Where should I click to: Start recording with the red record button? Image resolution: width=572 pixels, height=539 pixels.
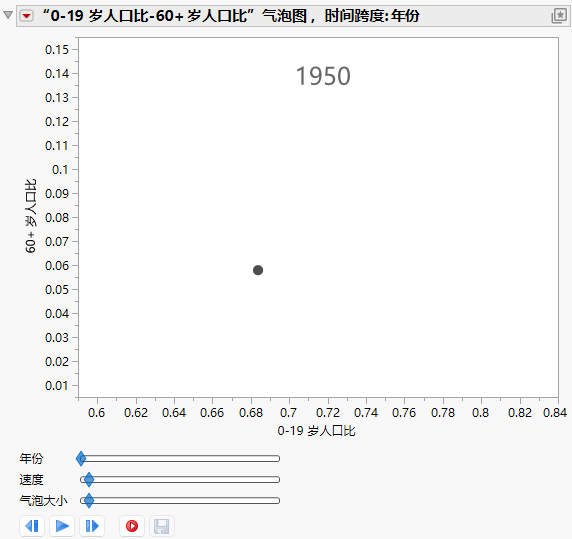132,526
